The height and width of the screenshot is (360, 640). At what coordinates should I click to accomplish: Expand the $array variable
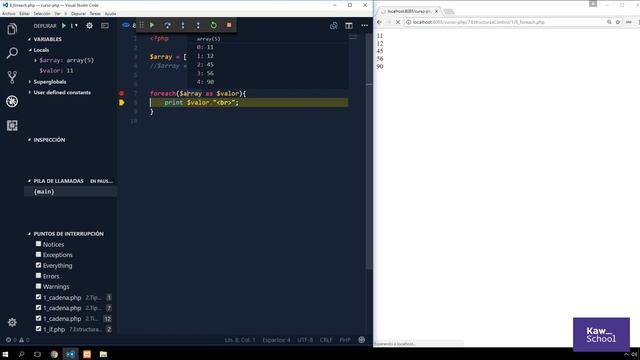[x=36, y=60]
